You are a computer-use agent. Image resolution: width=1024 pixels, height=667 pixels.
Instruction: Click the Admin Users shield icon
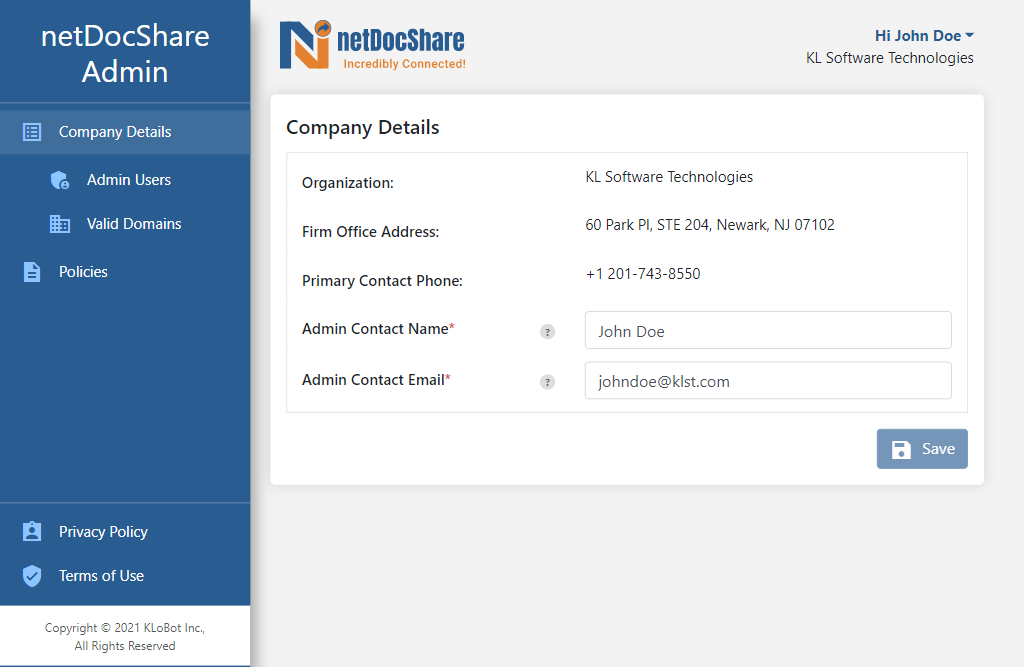59,180
